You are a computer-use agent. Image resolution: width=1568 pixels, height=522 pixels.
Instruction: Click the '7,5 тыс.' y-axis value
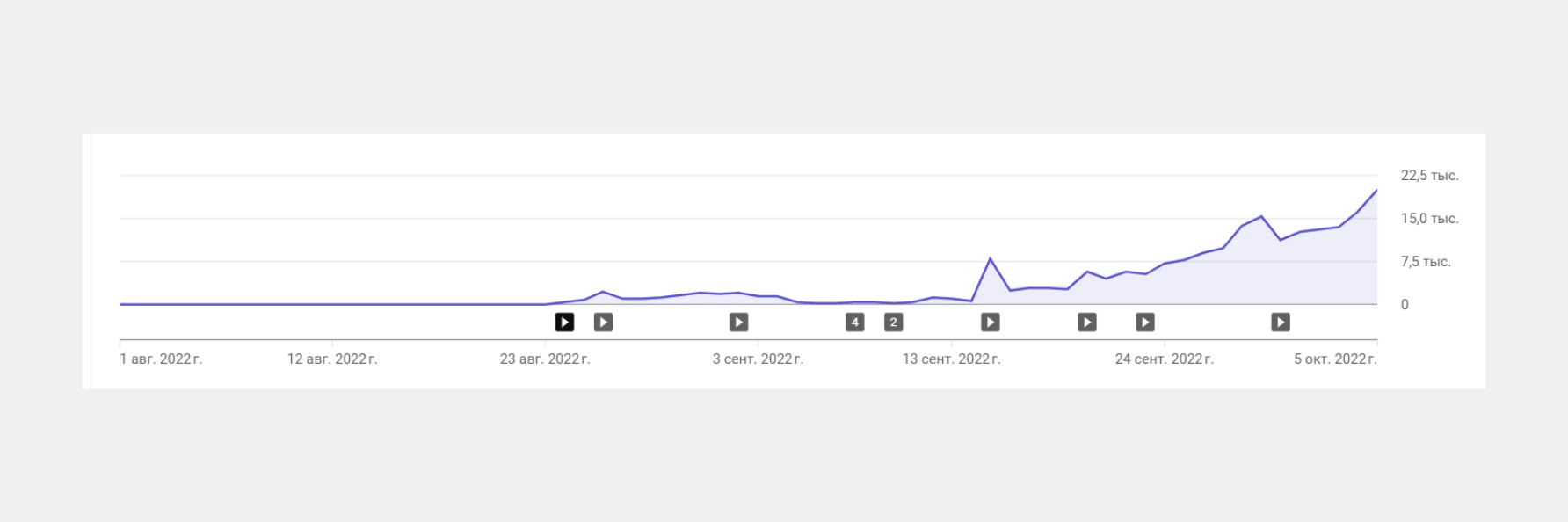[1426, 262]
